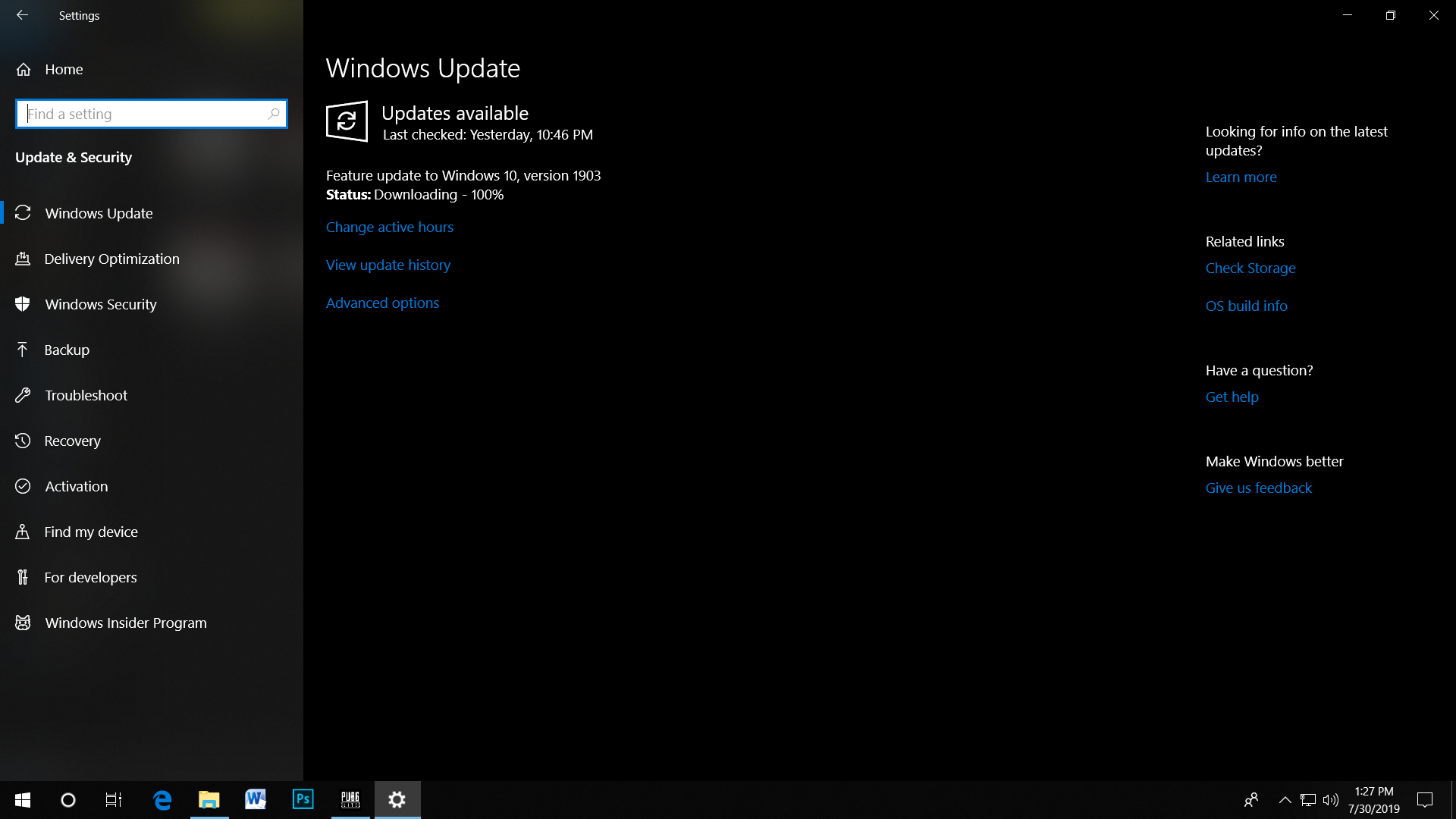1456x819 pixels.
Task: Click the Windows Insider Program cat icon
Action: 23,623
